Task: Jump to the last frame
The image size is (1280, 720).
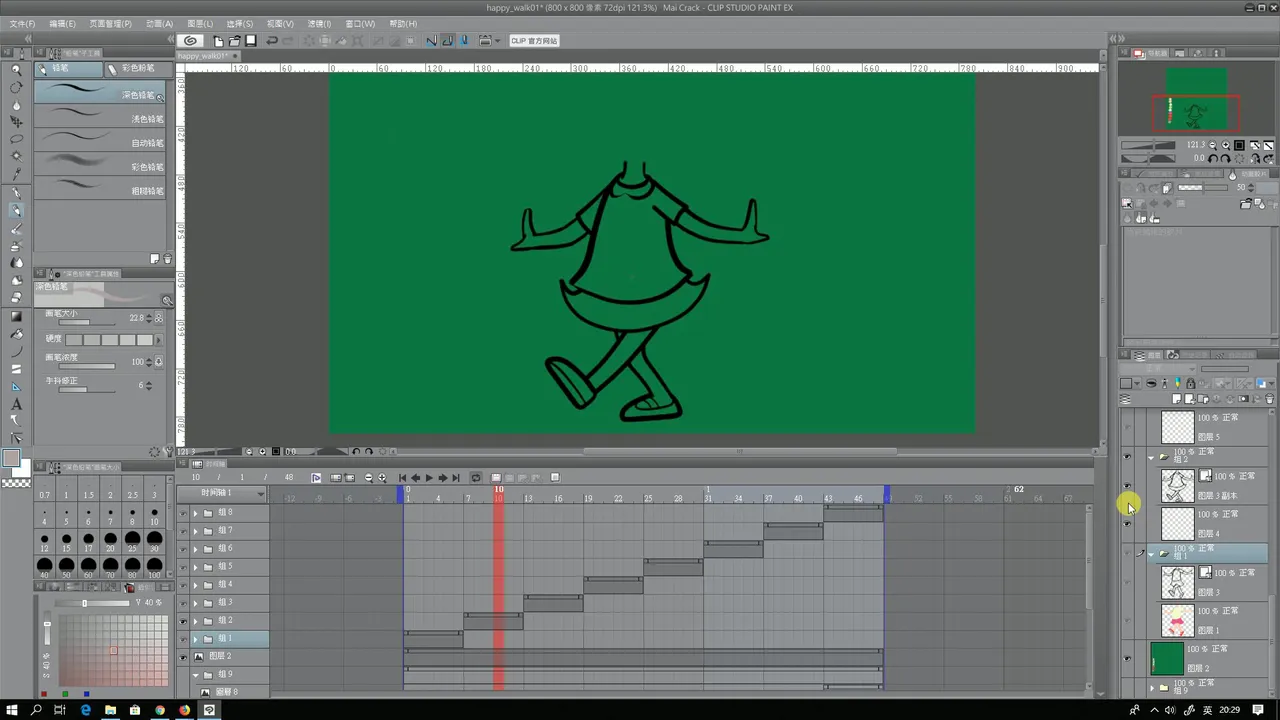Action: [456, 478]
